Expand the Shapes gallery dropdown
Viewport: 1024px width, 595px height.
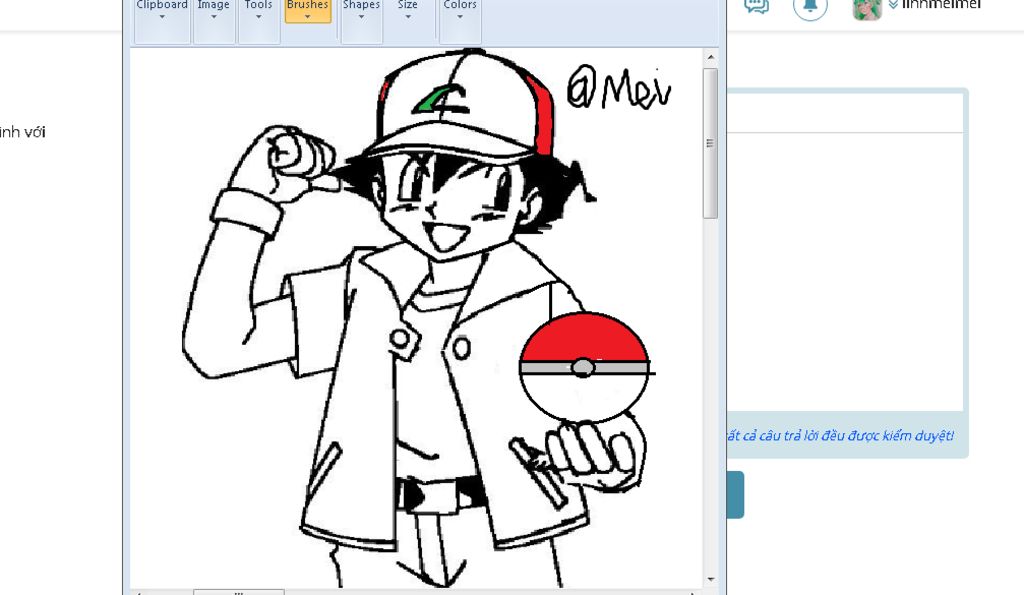click(361, 20)
